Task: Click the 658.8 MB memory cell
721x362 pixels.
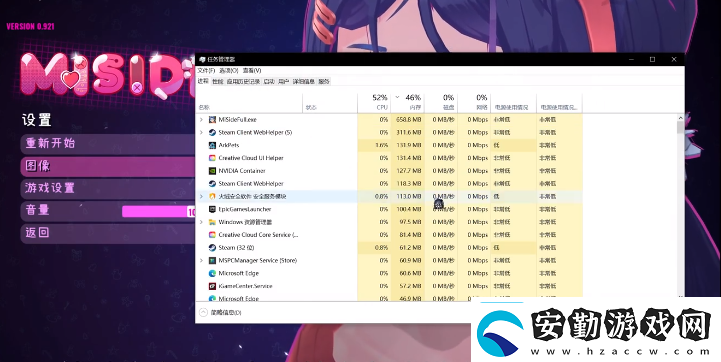Action: click(408, 120)
